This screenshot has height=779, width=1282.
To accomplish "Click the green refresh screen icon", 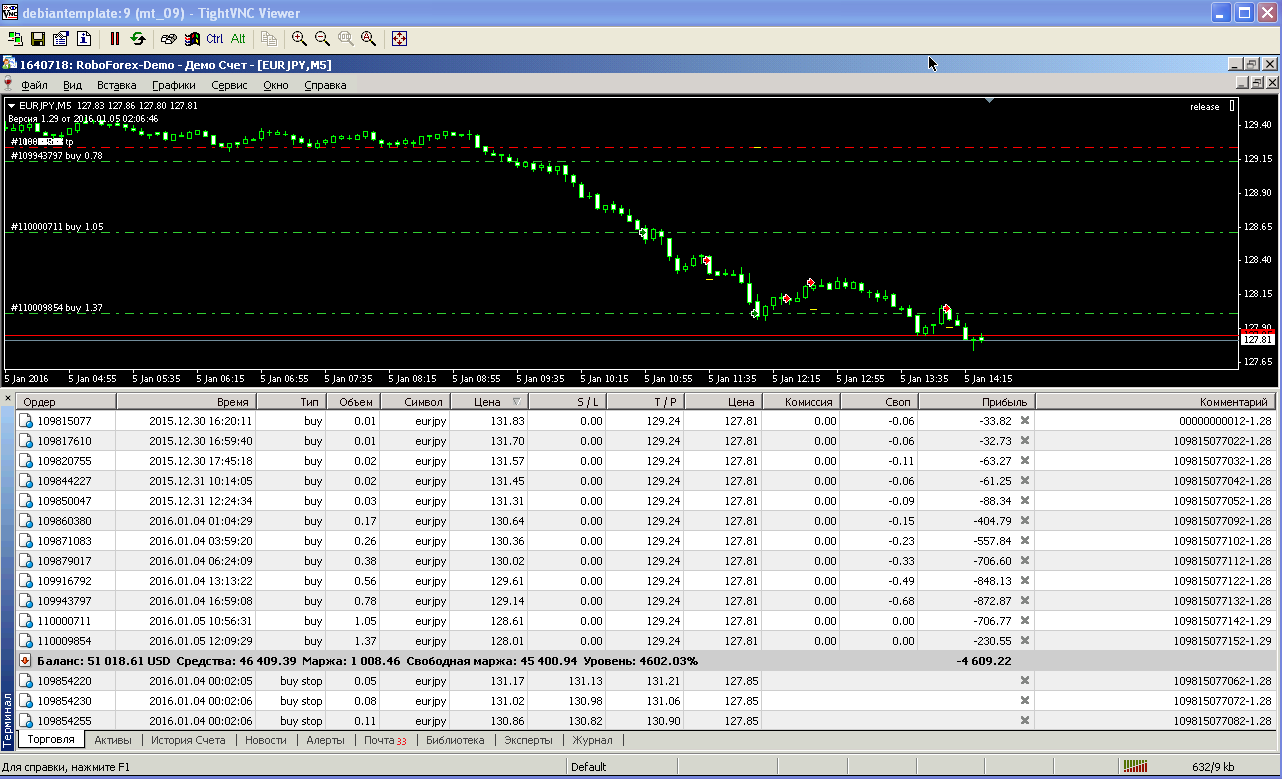I will [138, 38].
